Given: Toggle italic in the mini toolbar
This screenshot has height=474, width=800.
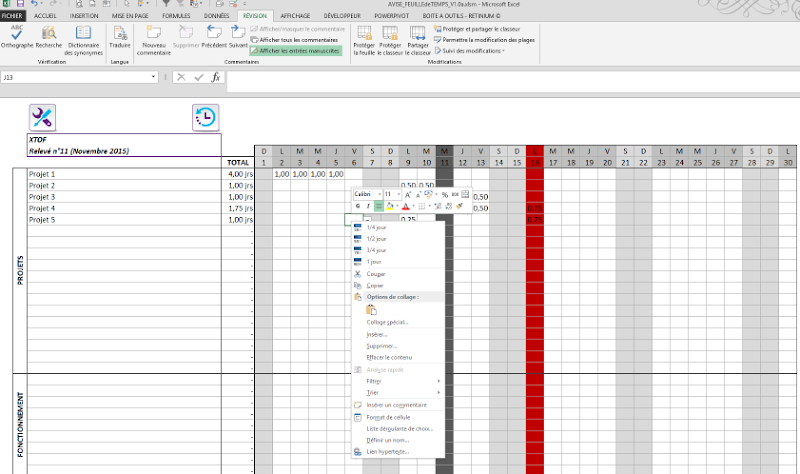Looking at the screenshot, I should coord(367,205).
